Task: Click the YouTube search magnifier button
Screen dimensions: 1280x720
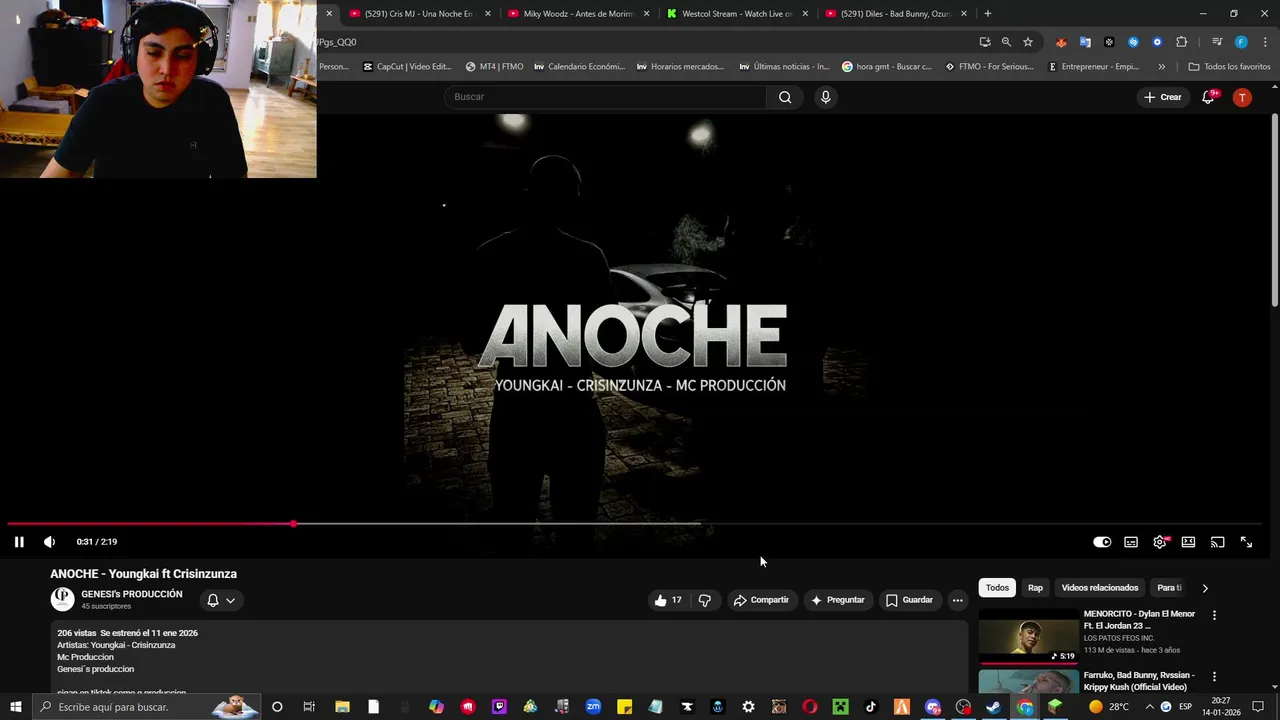Action: tap(785, 97)
